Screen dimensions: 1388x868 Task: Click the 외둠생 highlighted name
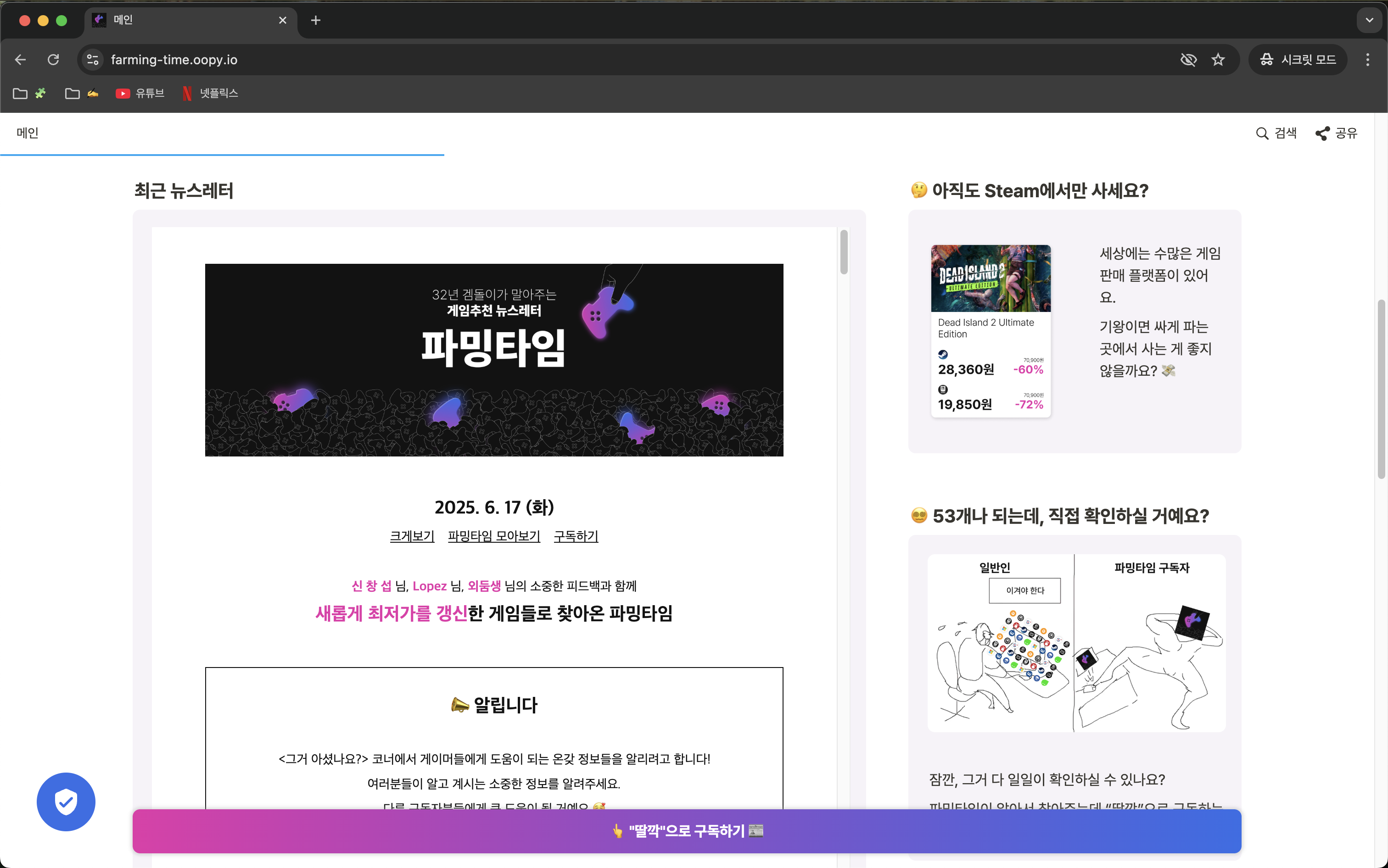[x=484, y=585]
